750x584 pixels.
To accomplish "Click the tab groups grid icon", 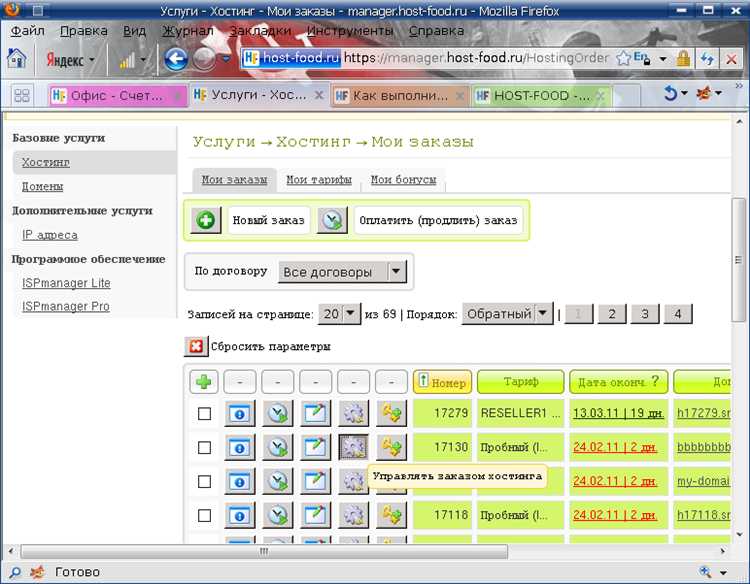I will pos(22,95).
